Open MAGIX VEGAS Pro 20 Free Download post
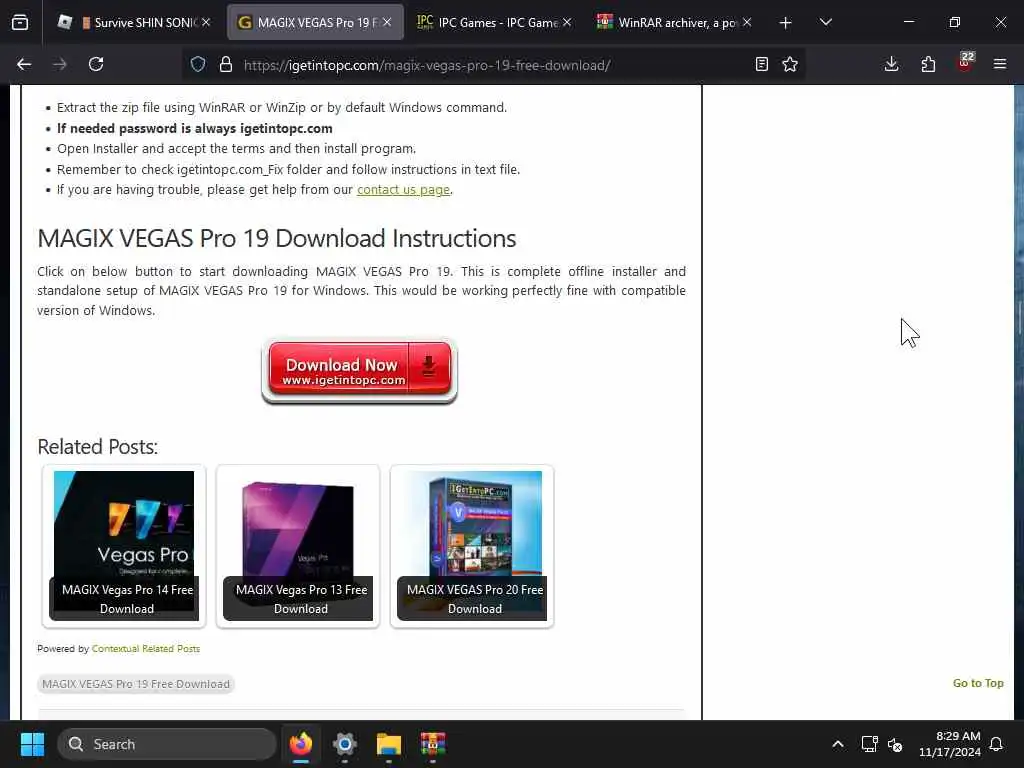This screenshot has height=768, width=1024. [472, 547]
